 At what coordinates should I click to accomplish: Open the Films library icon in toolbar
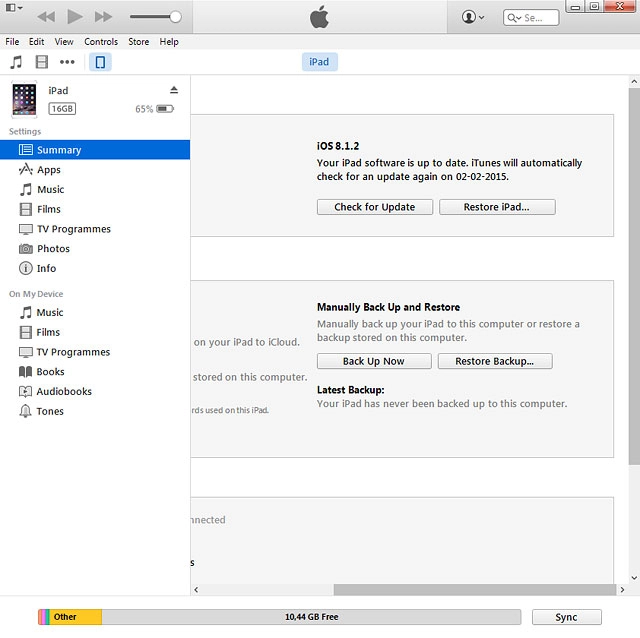[42, 62]
